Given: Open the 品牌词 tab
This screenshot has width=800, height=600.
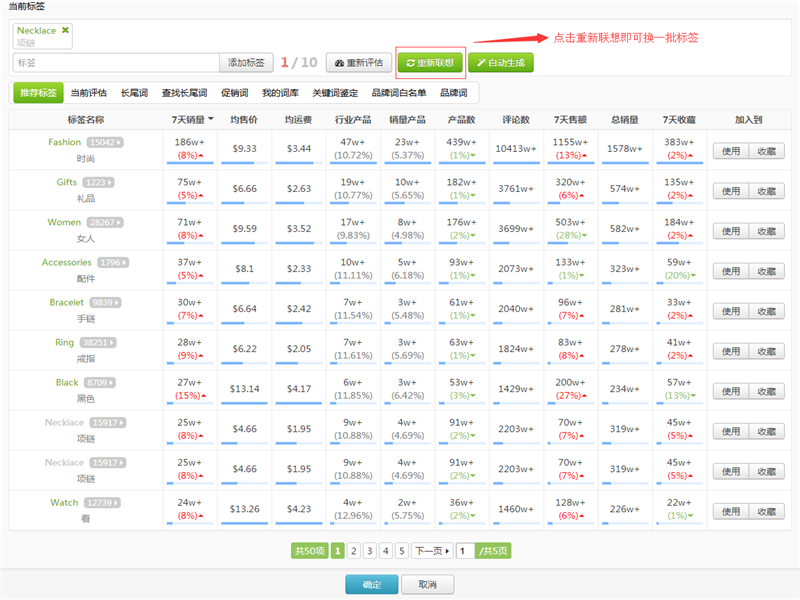Looking at the screenshot, I should tap(454, 93).
